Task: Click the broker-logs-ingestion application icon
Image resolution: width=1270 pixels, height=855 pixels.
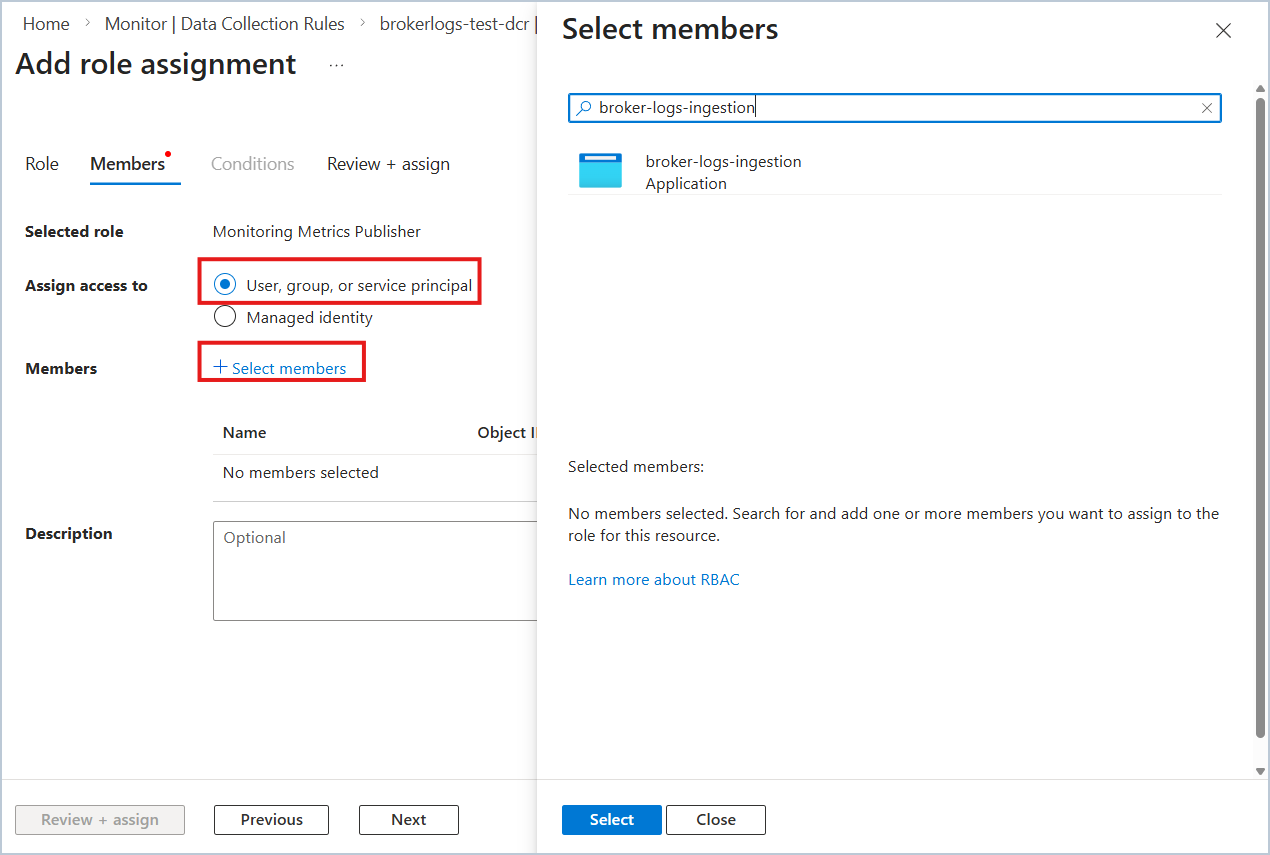Action: pyautogui.click(x=600, y=171)
